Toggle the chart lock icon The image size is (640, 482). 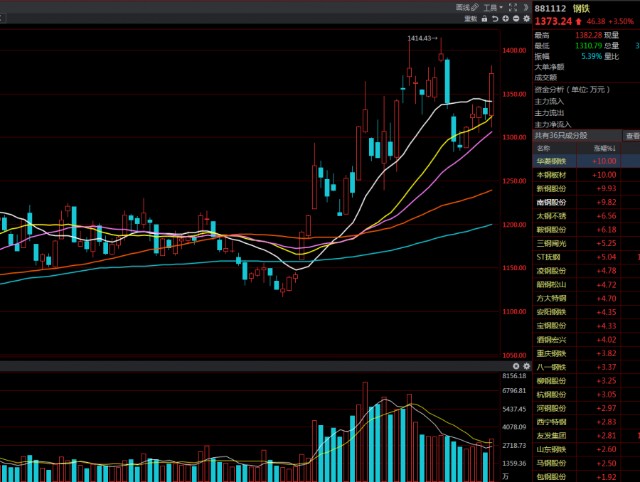point(485,18)
